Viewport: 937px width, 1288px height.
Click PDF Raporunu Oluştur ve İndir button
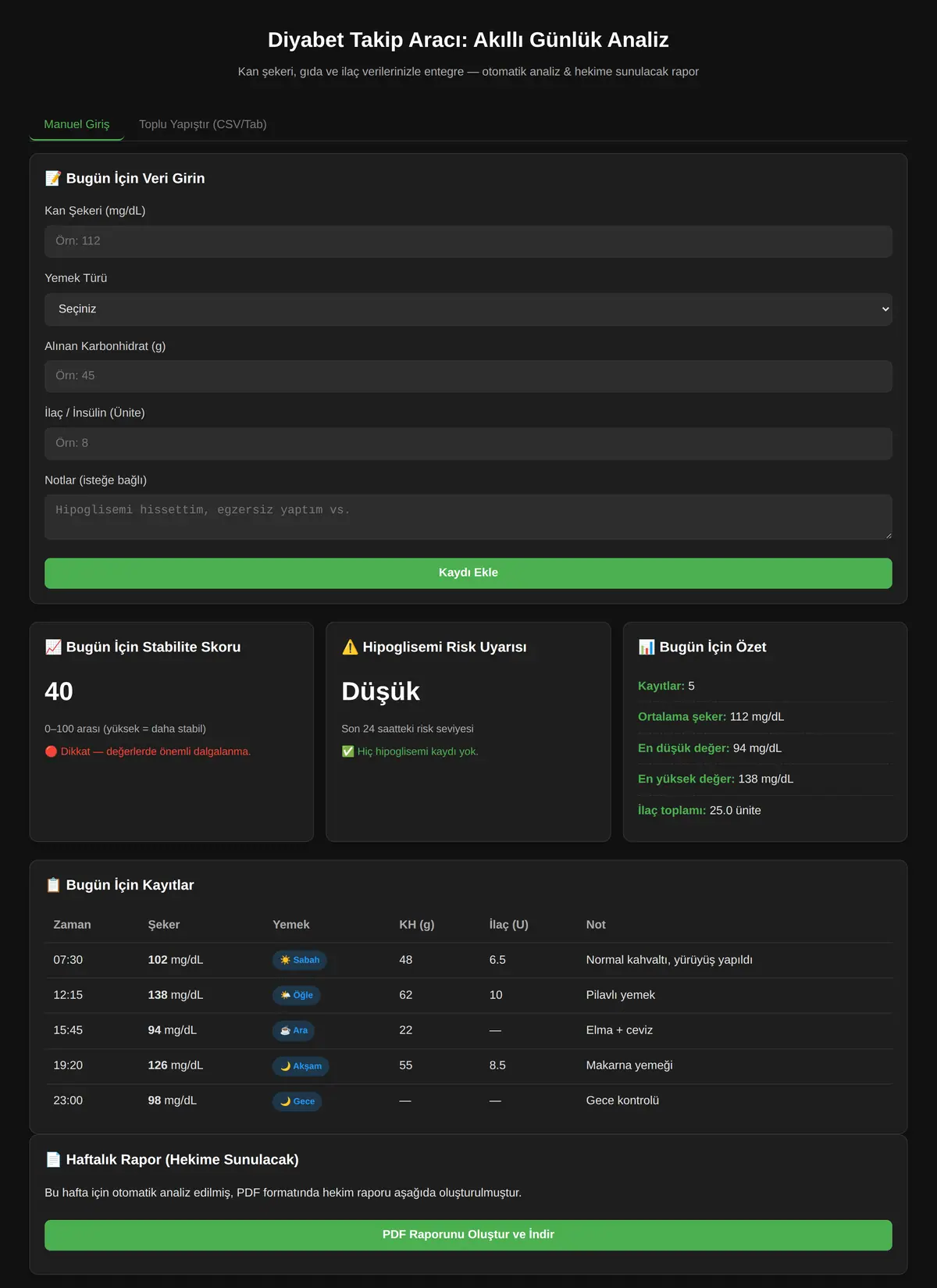coord(468,1235)
